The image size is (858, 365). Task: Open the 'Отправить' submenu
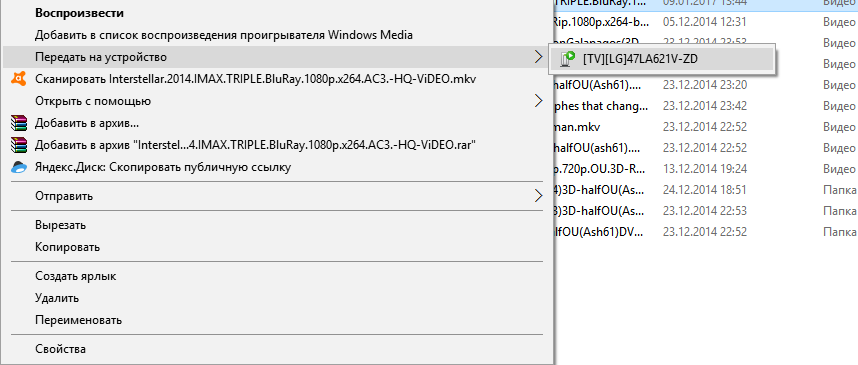tap(278, 195)
